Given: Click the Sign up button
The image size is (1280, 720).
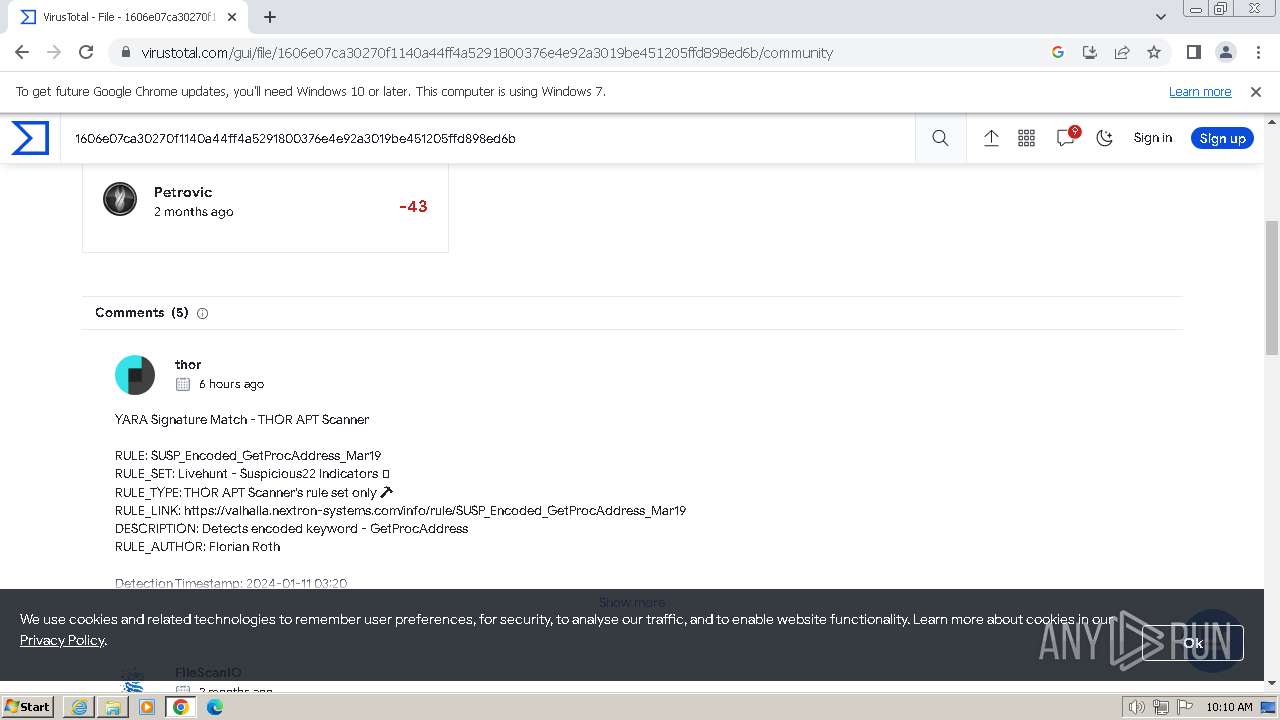Looking at the screenshot, I should (x=1222, y=138).
